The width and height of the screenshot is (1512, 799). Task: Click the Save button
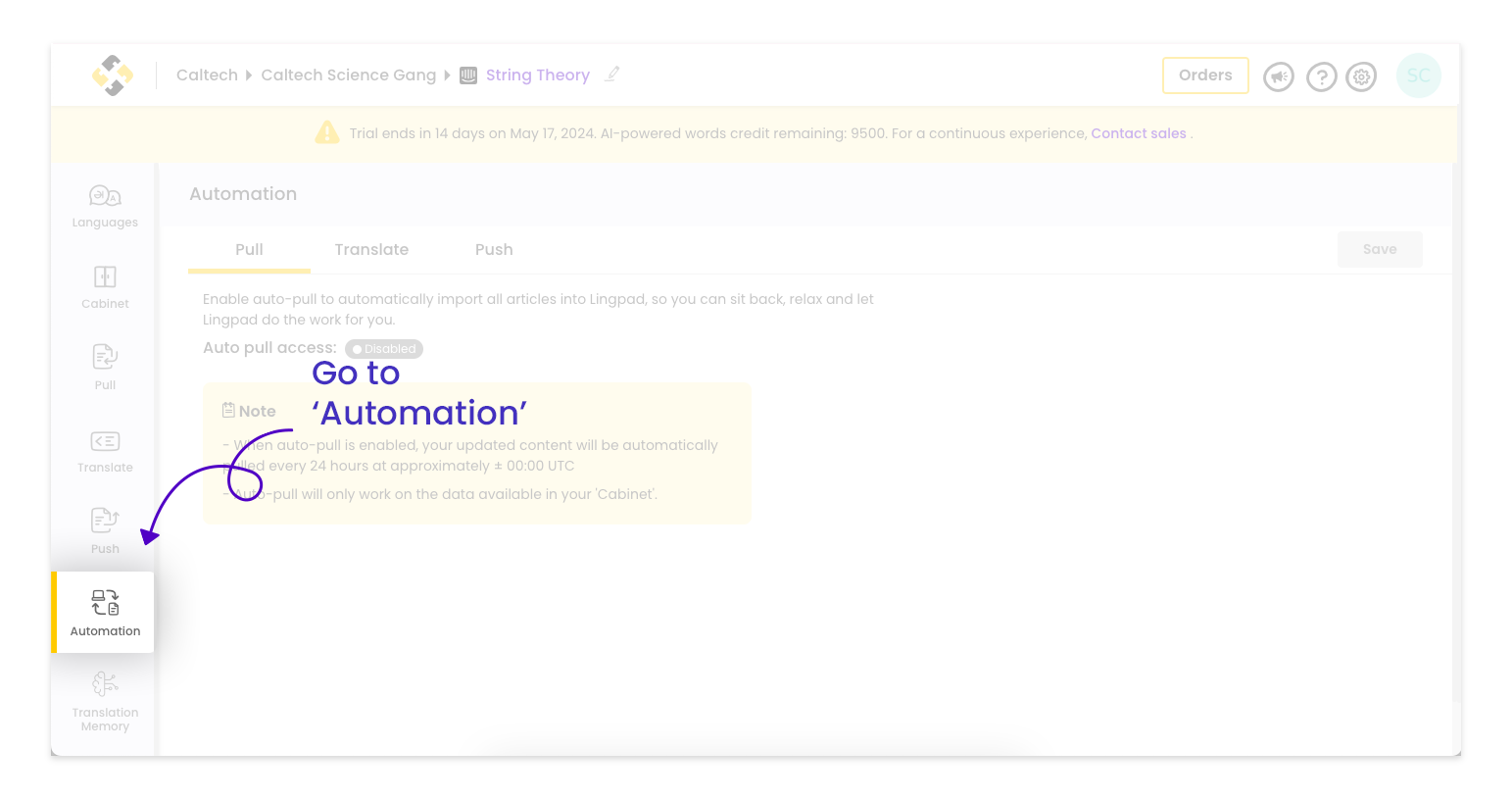click(1380, 249)
